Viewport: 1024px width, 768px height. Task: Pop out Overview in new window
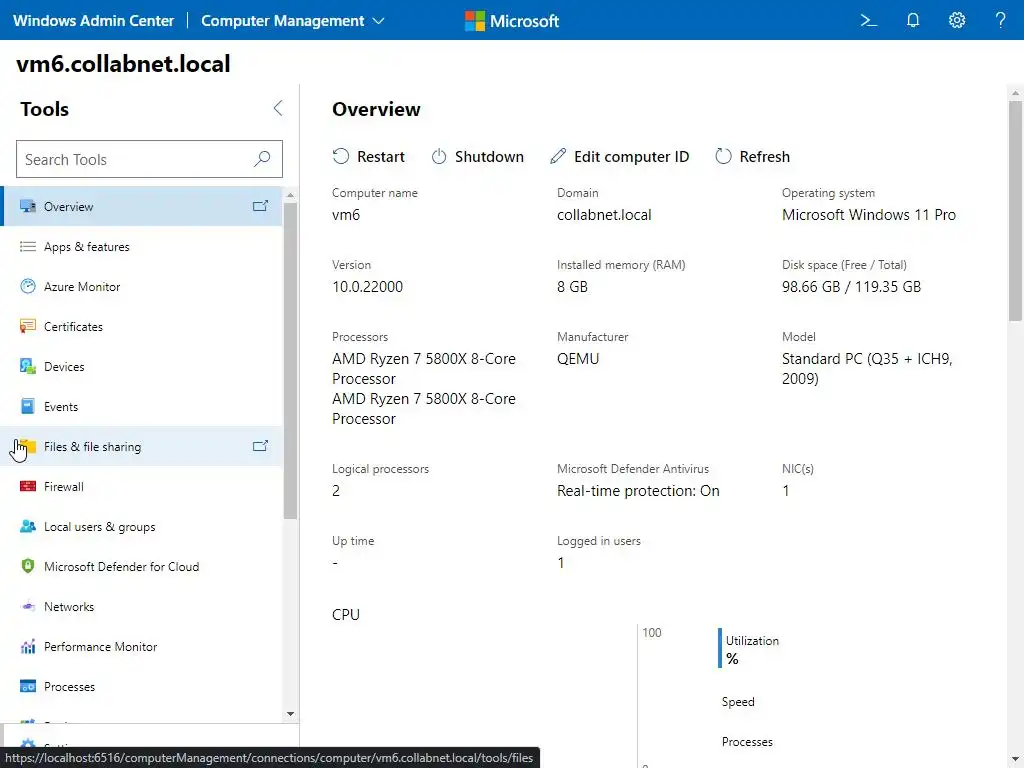tap(260, 206)
